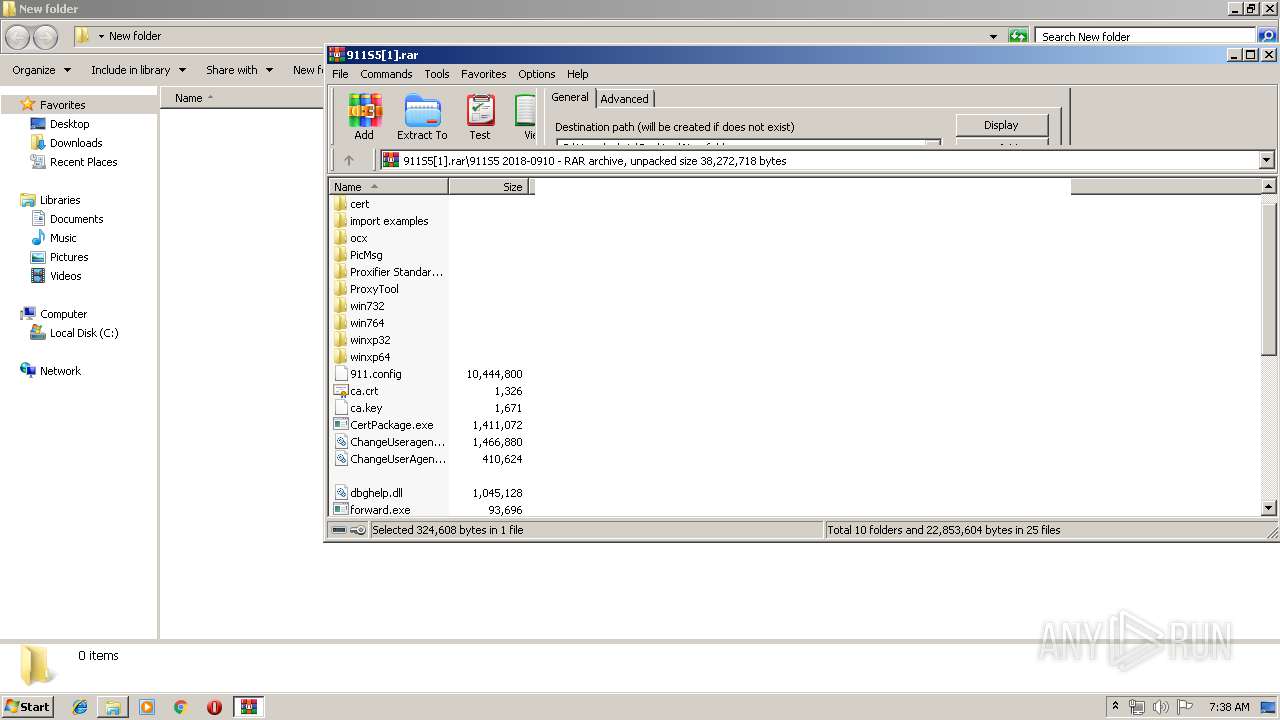Open Downloads in Explorer sidebar

76,143
